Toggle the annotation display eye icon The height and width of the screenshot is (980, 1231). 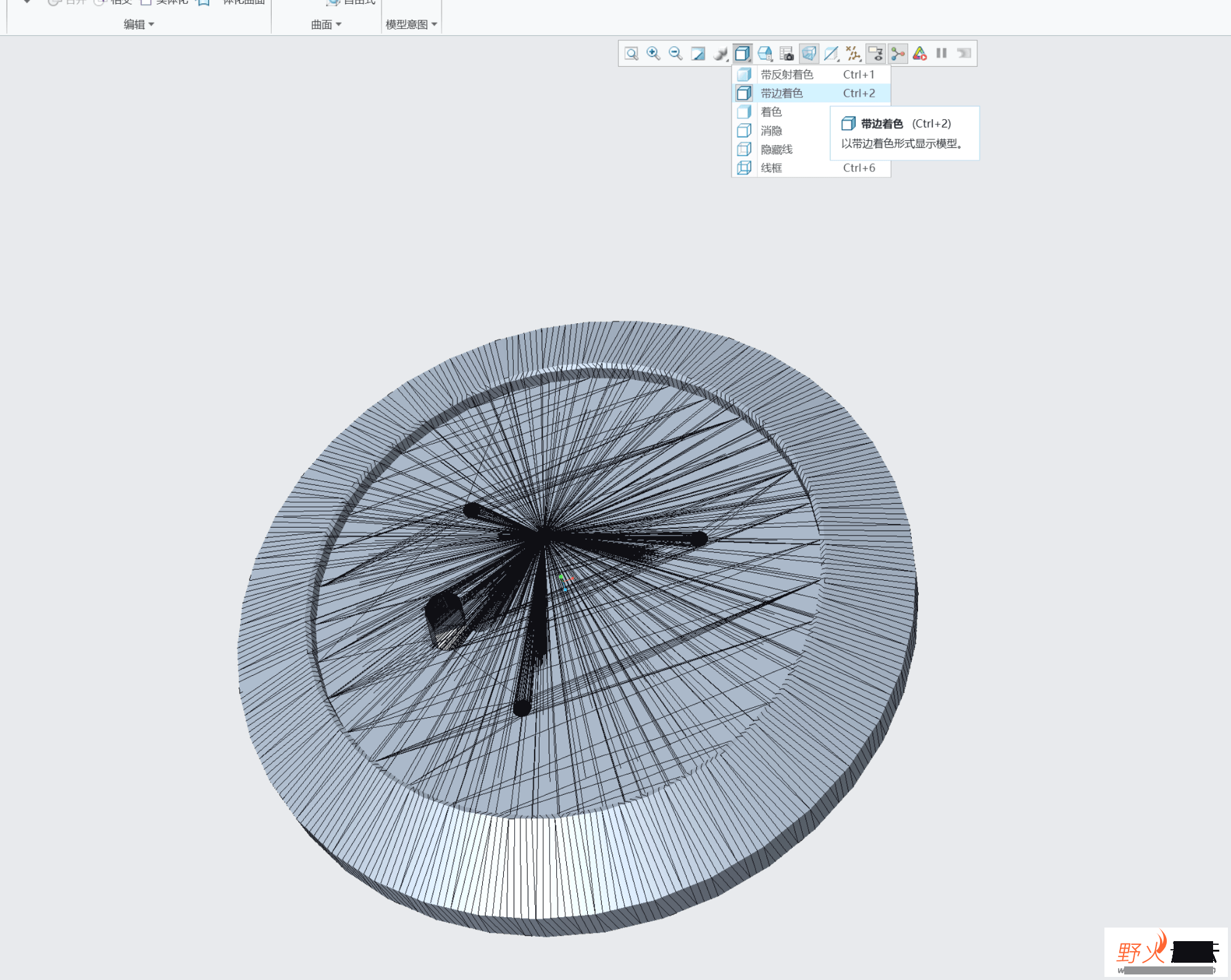point(875,54)
